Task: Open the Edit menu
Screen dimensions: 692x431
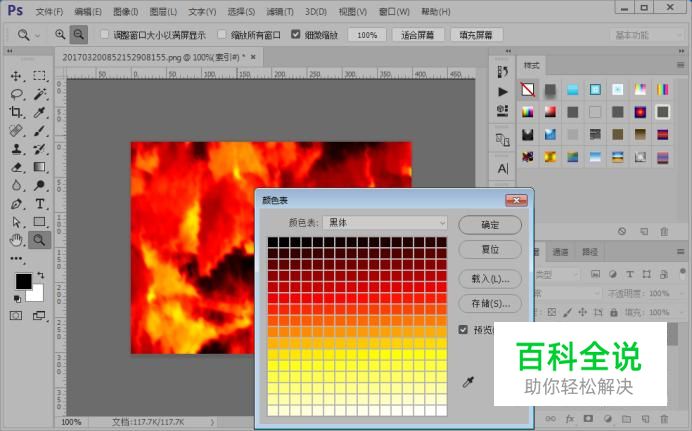Action: point(88,12)
